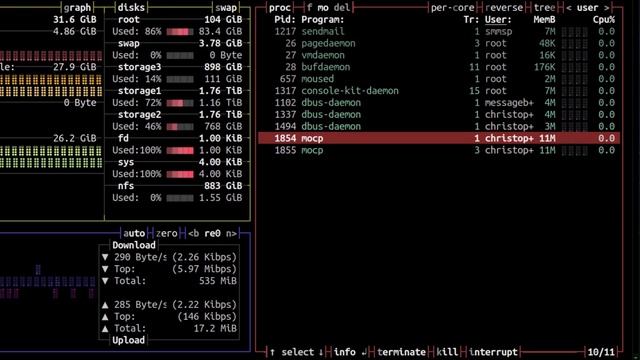The image size is (640, 360).
Task: Click upload Total 17.2 MiB value
Action: click(215, 329)
